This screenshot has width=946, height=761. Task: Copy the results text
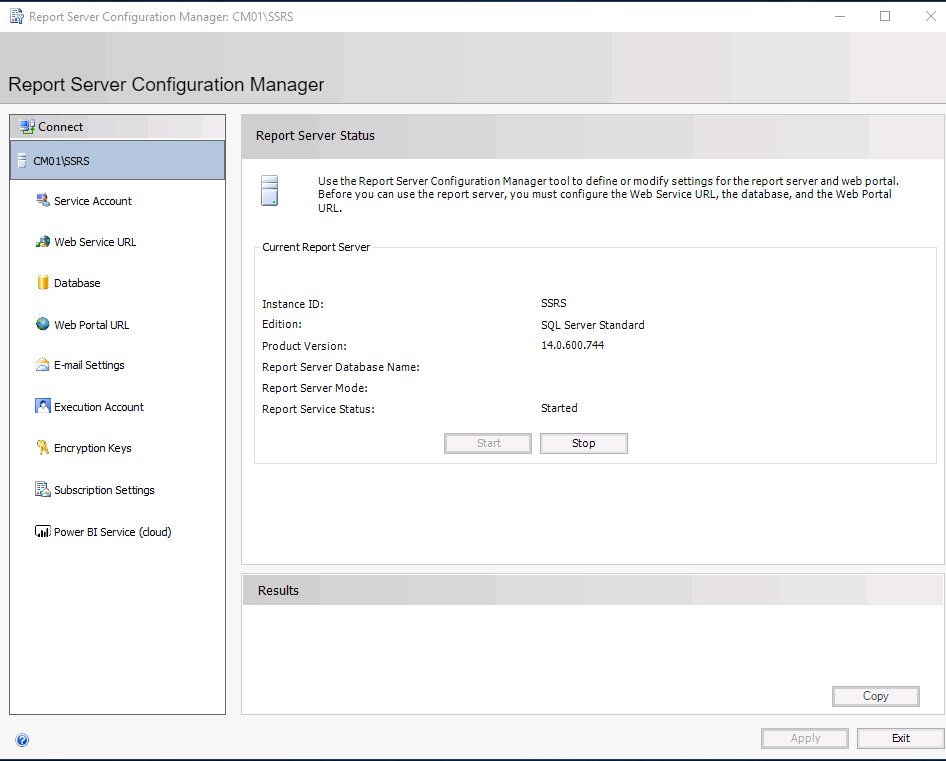(x=875, y=696)
